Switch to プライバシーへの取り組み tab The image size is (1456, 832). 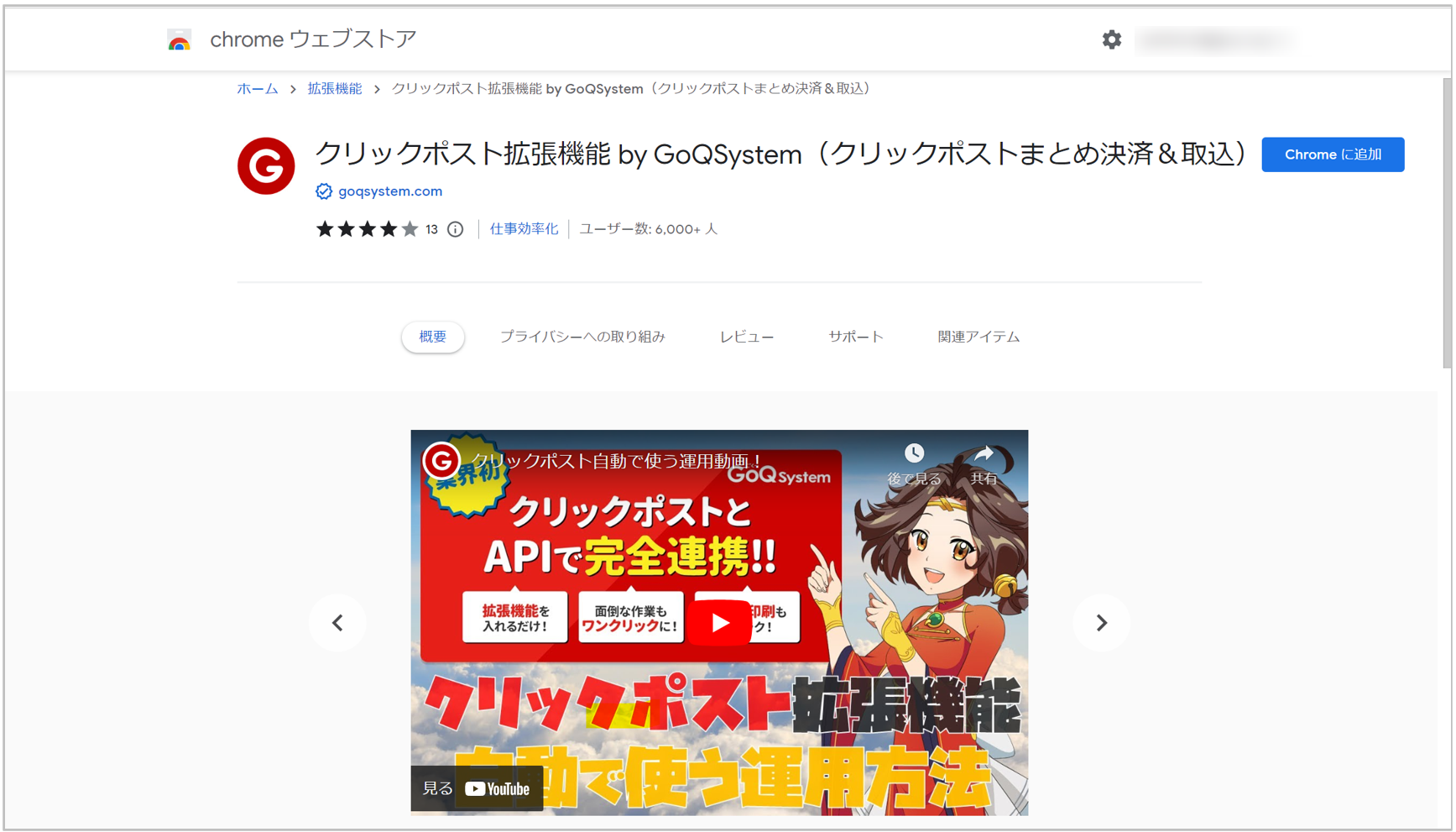click(582, 337)
